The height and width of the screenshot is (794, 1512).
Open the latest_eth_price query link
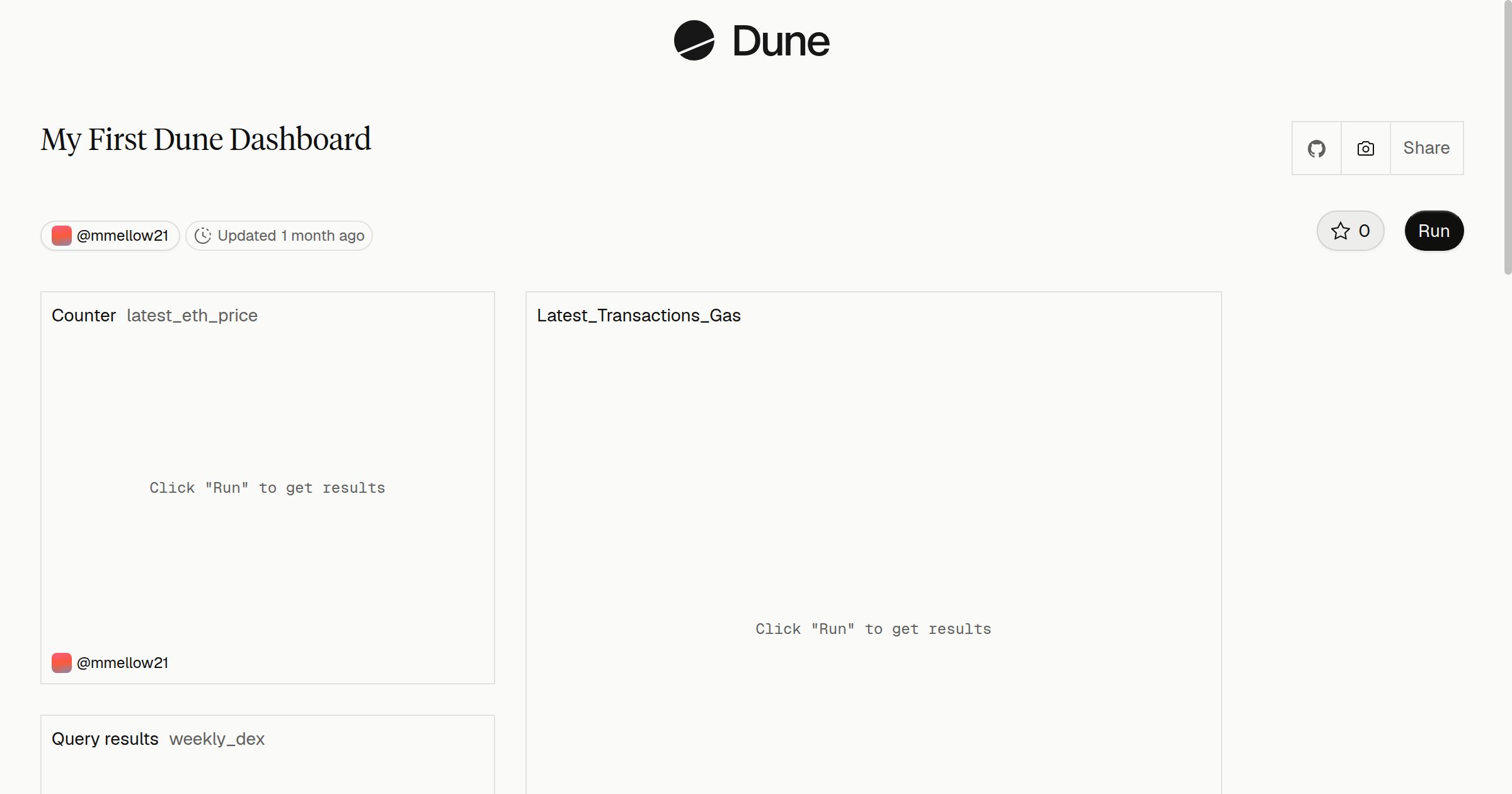(192, 315)
